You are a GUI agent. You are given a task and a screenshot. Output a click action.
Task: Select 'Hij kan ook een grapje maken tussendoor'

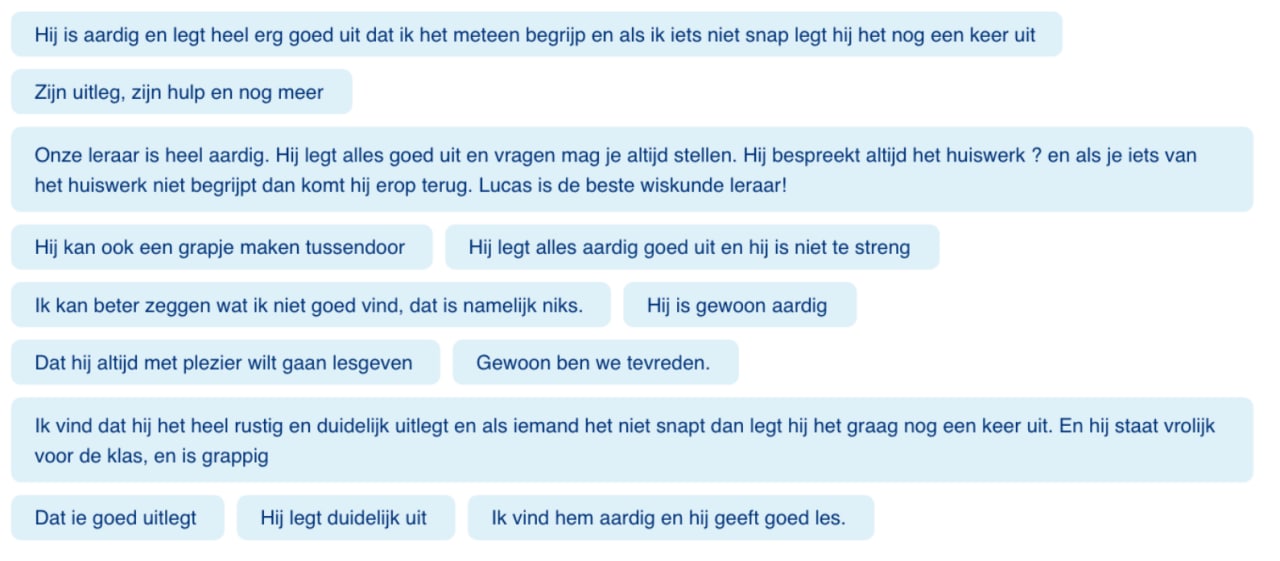[x=220, y=247]
